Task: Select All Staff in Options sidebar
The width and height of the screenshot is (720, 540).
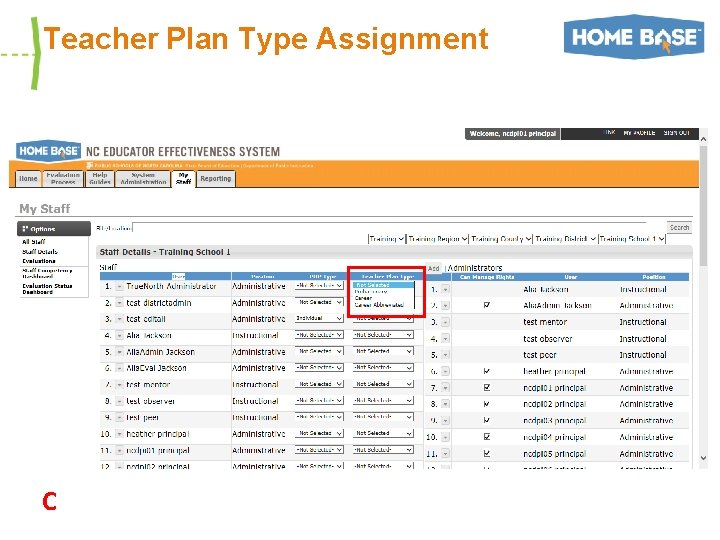Action: coord(34,242)
